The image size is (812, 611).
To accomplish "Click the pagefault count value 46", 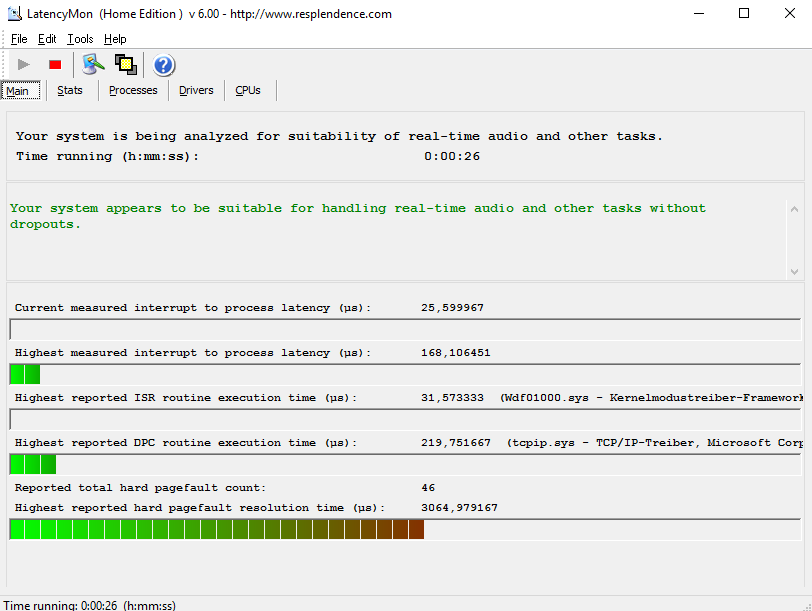I will point(428,488).
